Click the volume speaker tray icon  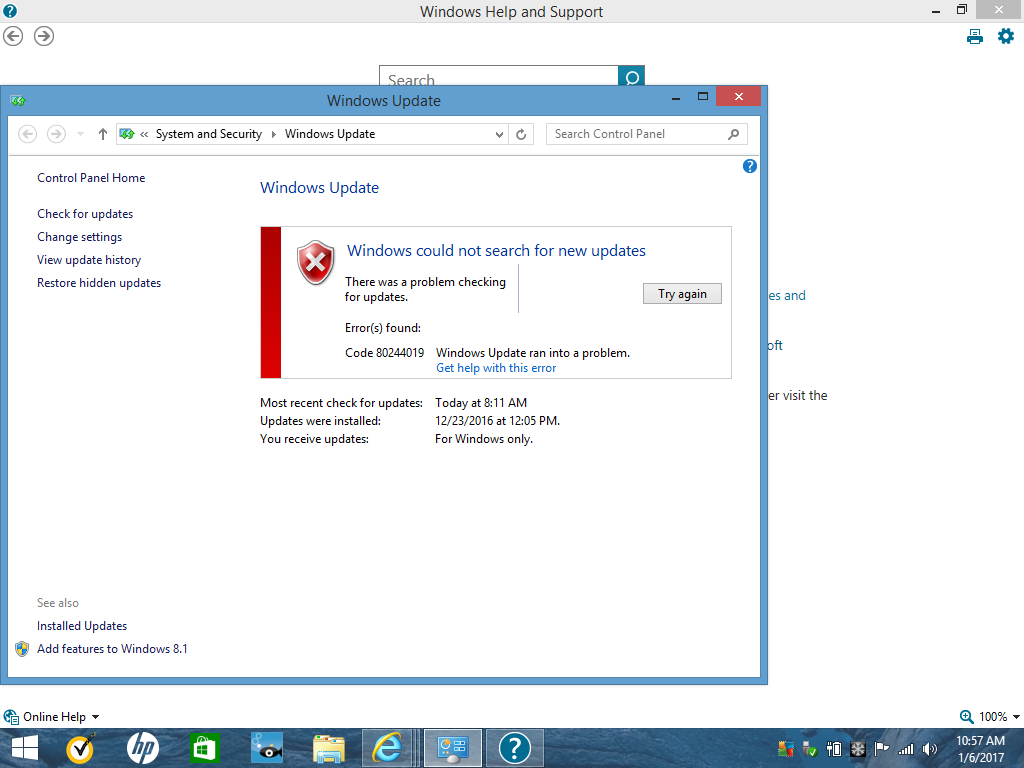(x=929, y=749)
